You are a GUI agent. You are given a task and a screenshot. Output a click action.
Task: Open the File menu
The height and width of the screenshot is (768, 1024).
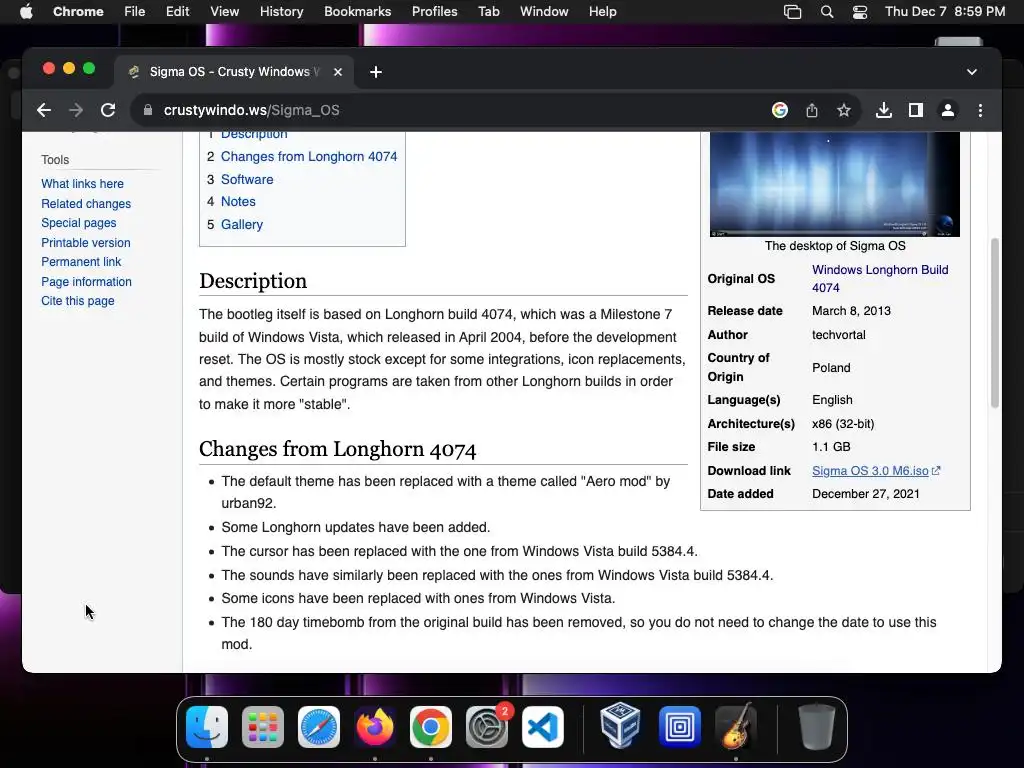[135, 12]
